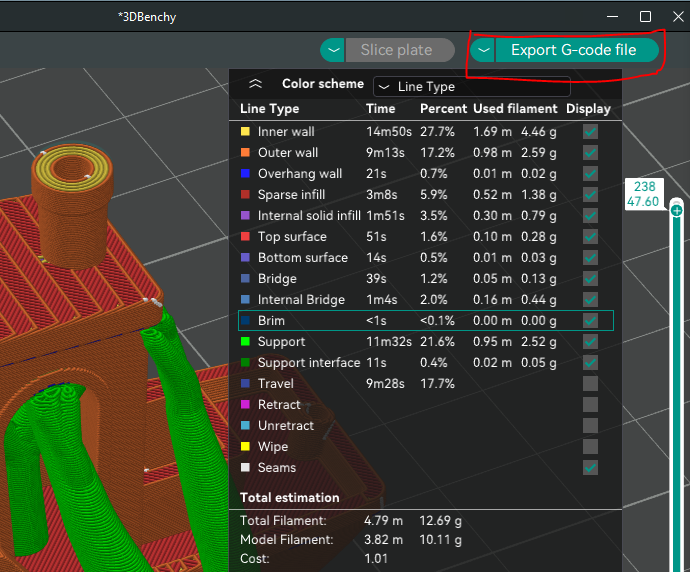Toggle Inner wall display checkbox
Viewport: 690px width, 572px height.
pos(590,132)
